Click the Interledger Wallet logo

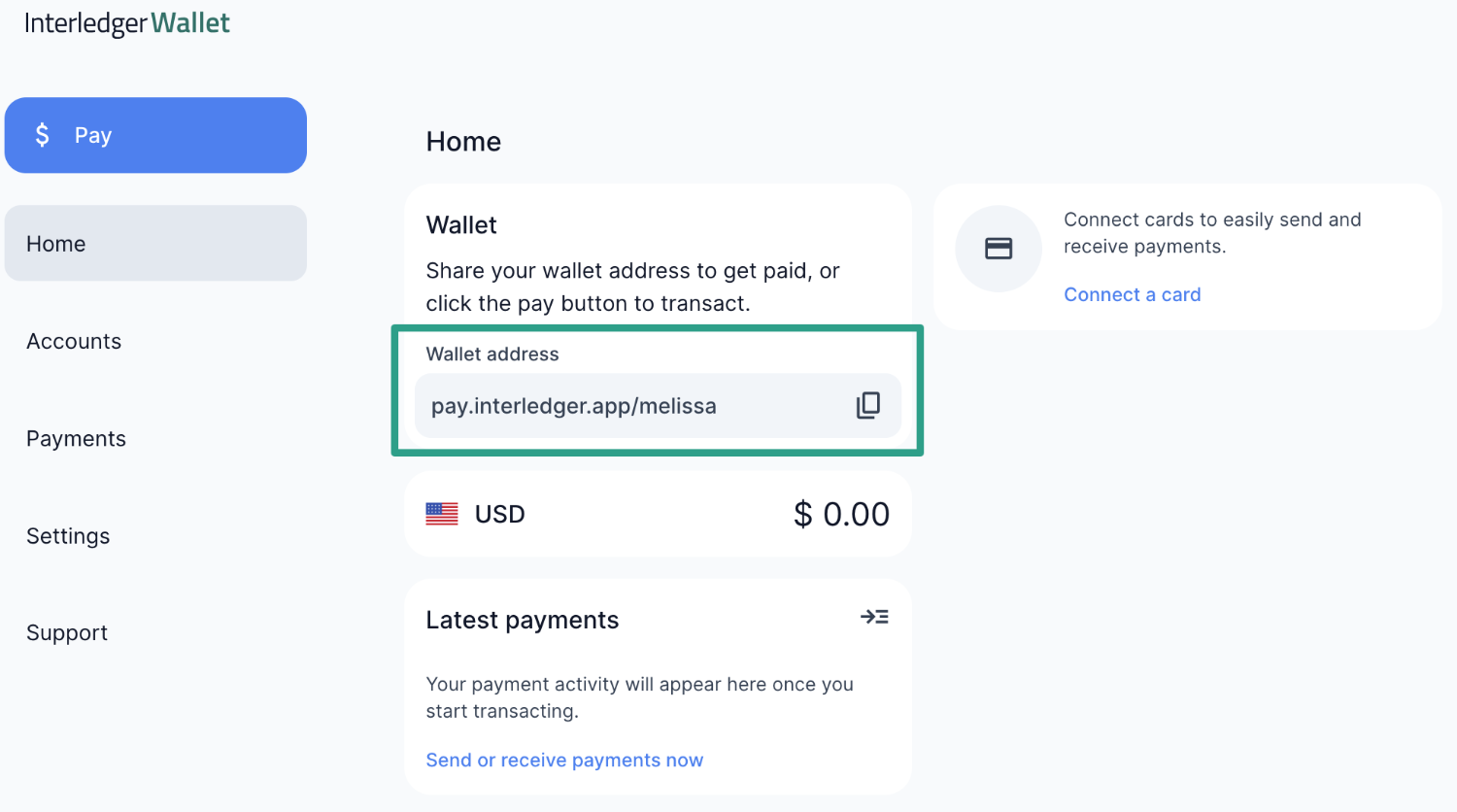click(126, 22)
